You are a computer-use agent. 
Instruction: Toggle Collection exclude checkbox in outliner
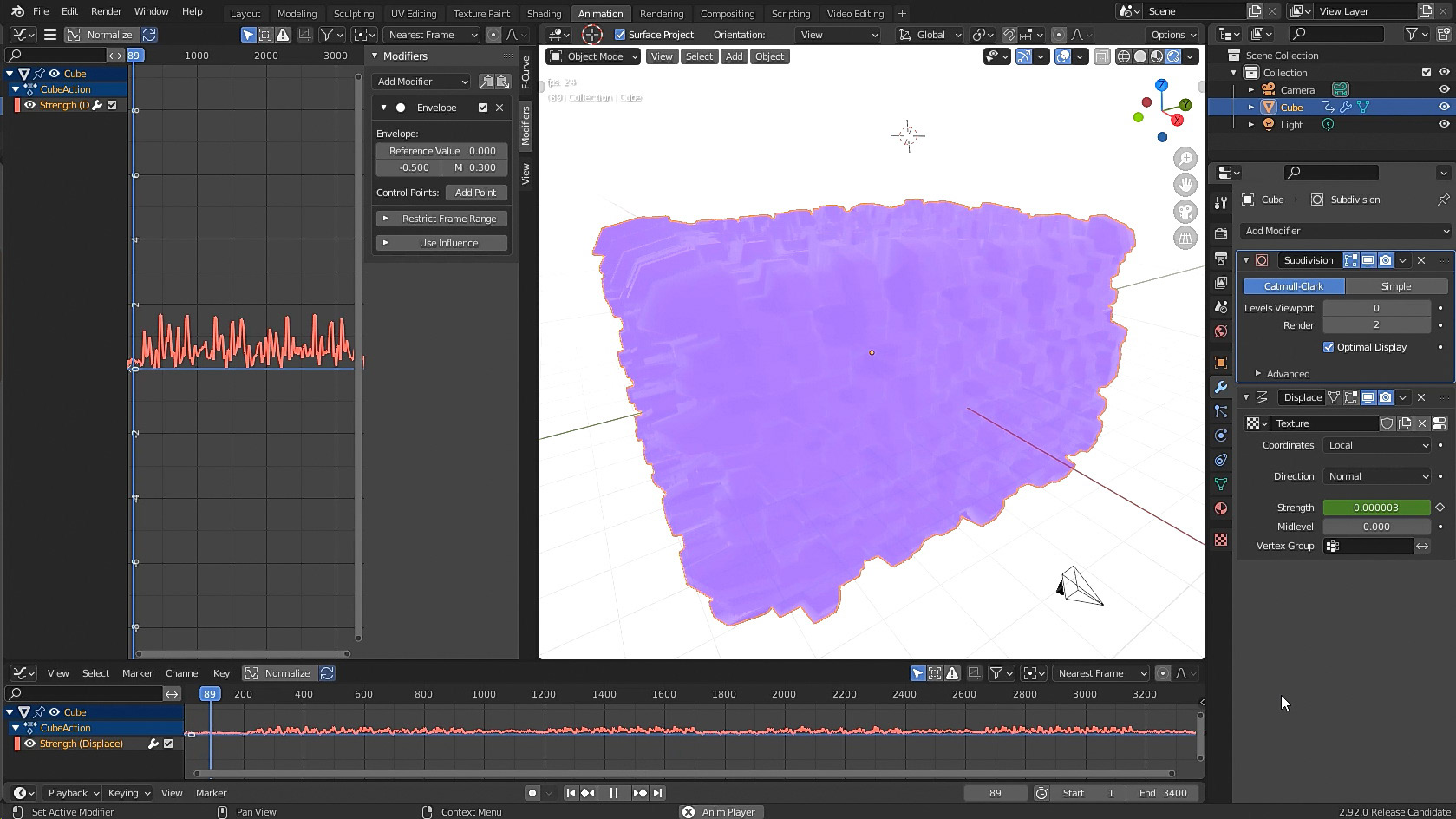pyautogui.click(x=1427, y=73)
